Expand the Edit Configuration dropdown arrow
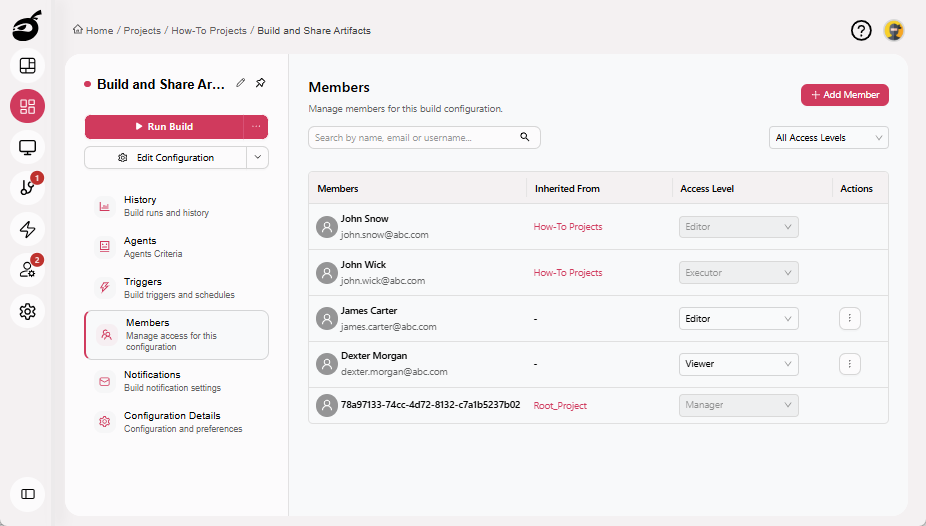This screenshot has width=926, height=526. pyautogui.click(x=257, y=158)
